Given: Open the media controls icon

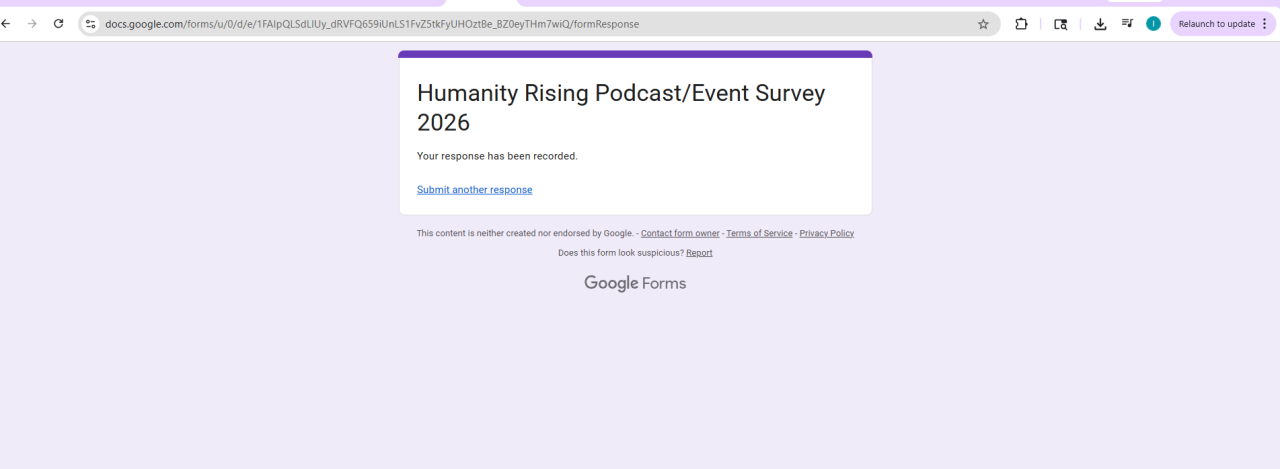Looking at the screenshot, I should [1127, 24].
